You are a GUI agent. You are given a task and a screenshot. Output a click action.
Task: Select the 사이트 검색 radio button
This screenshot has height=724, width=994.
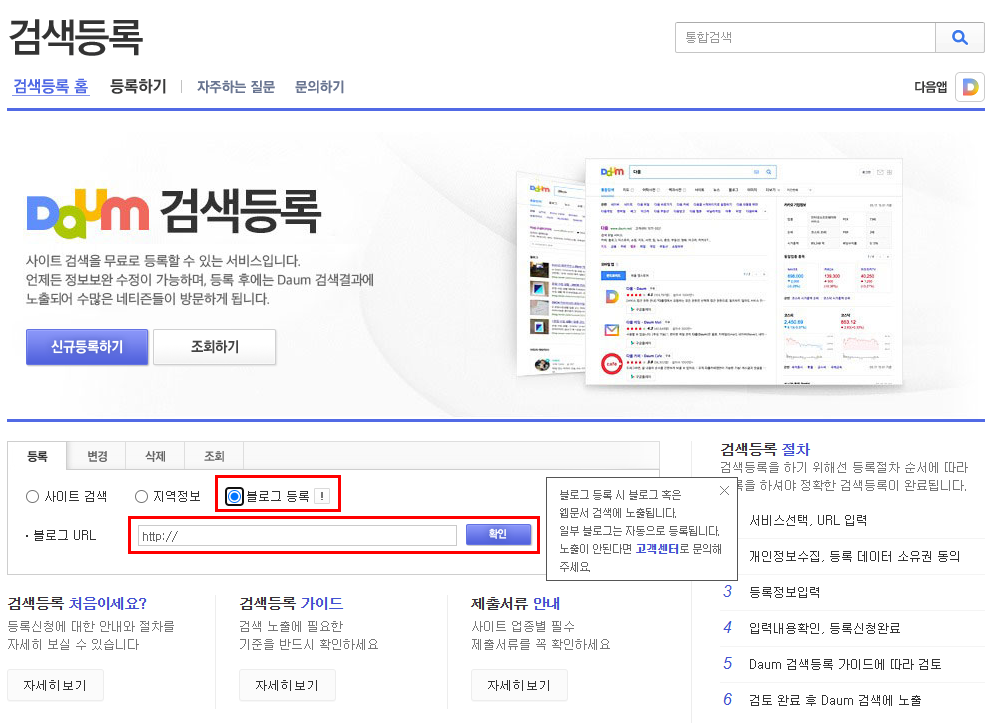click(32, 496)
